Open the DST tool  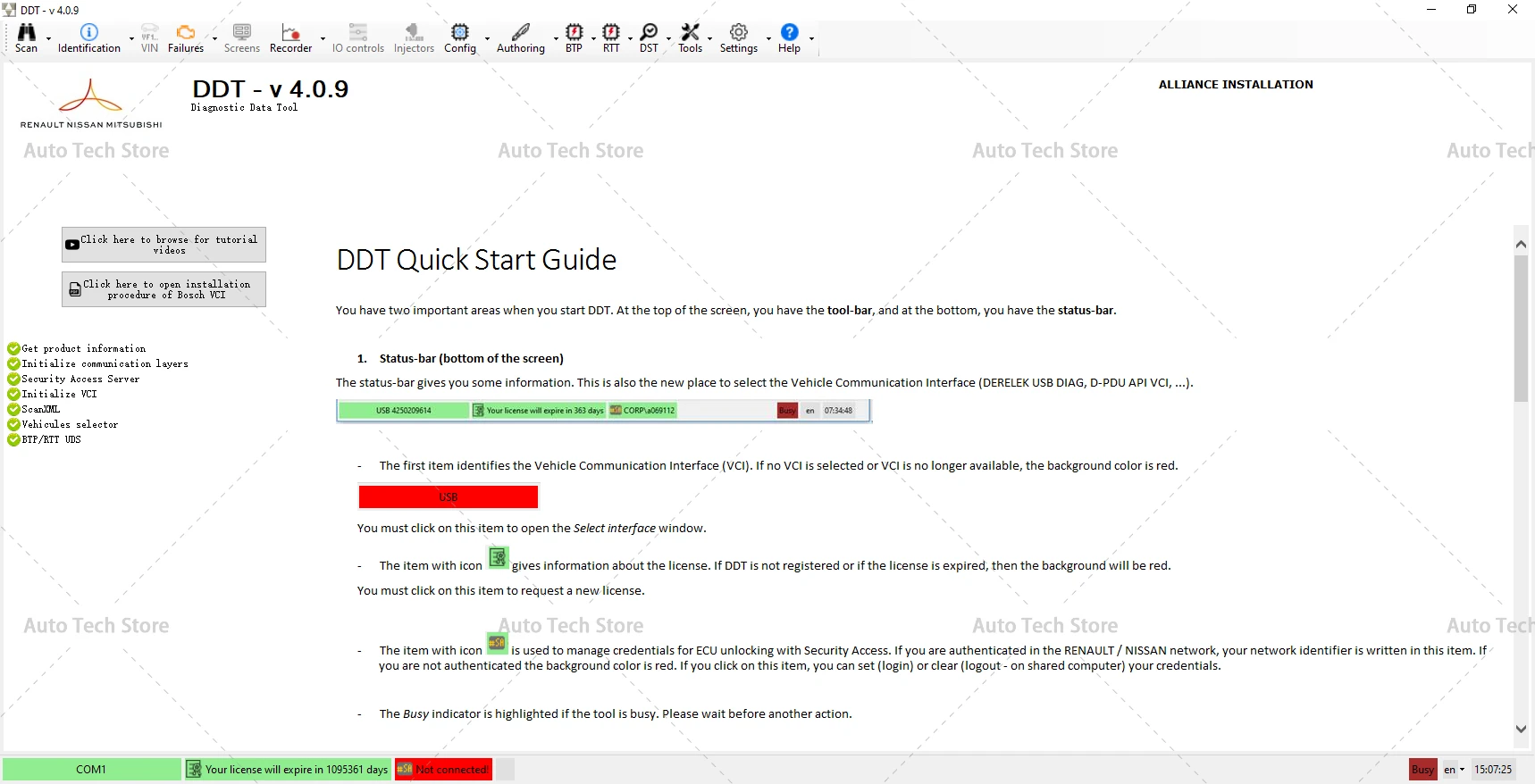pyautogui.click(x=649, y=38)
